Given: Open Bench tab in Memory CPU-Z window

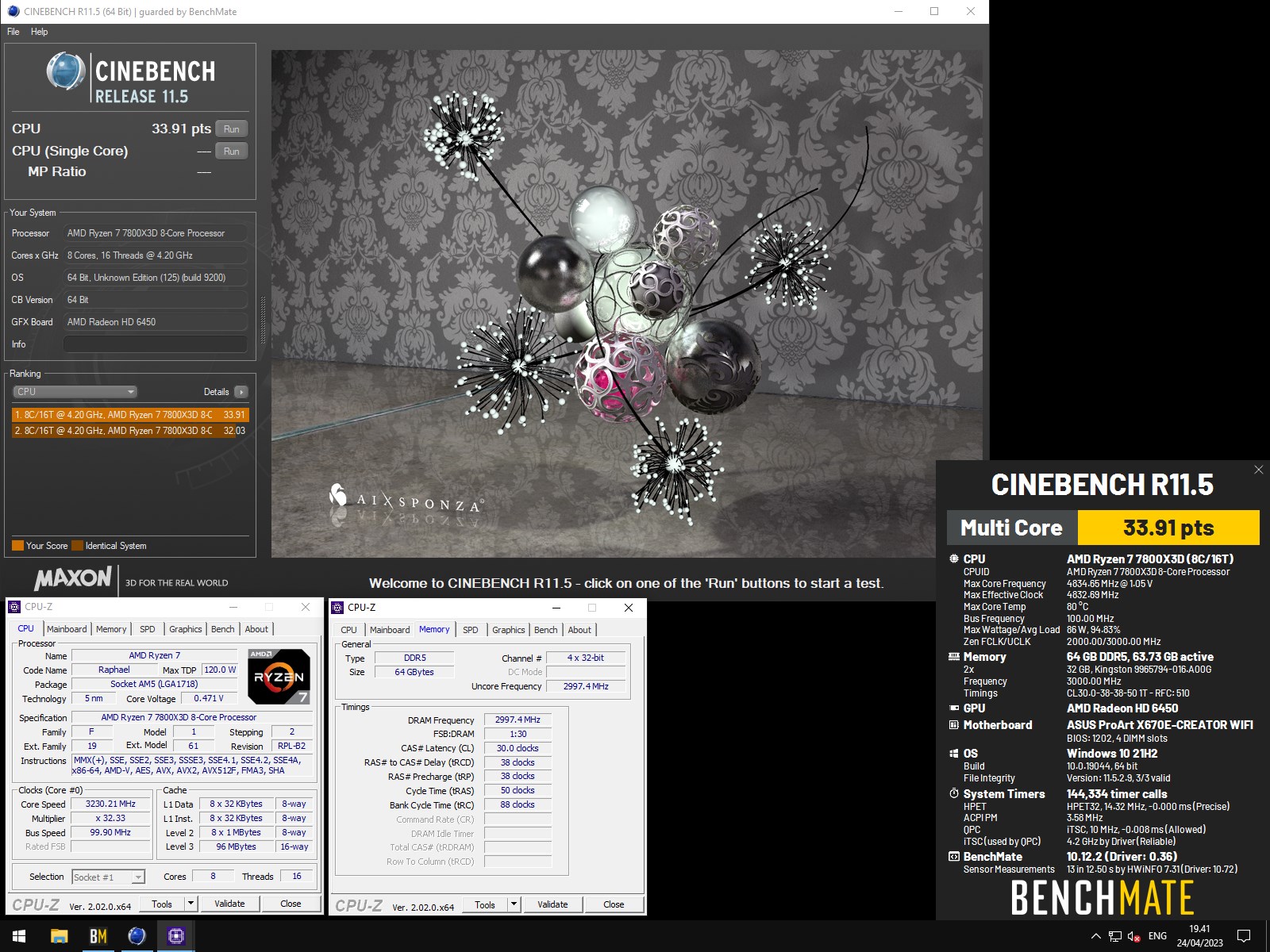Looking at the screenshot, I should (x=546, y=630).
